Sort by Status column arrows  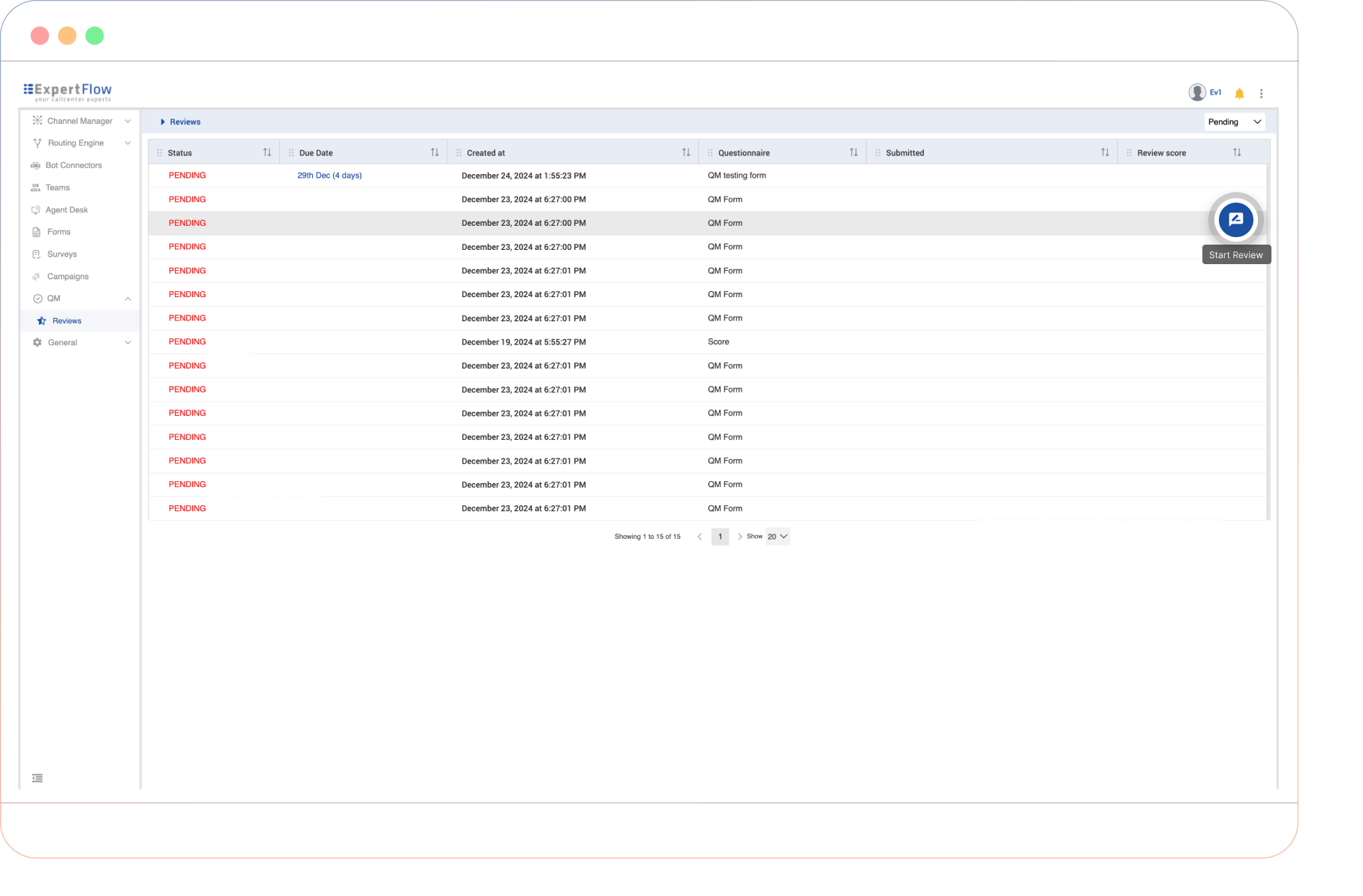[x=267, y=152]
